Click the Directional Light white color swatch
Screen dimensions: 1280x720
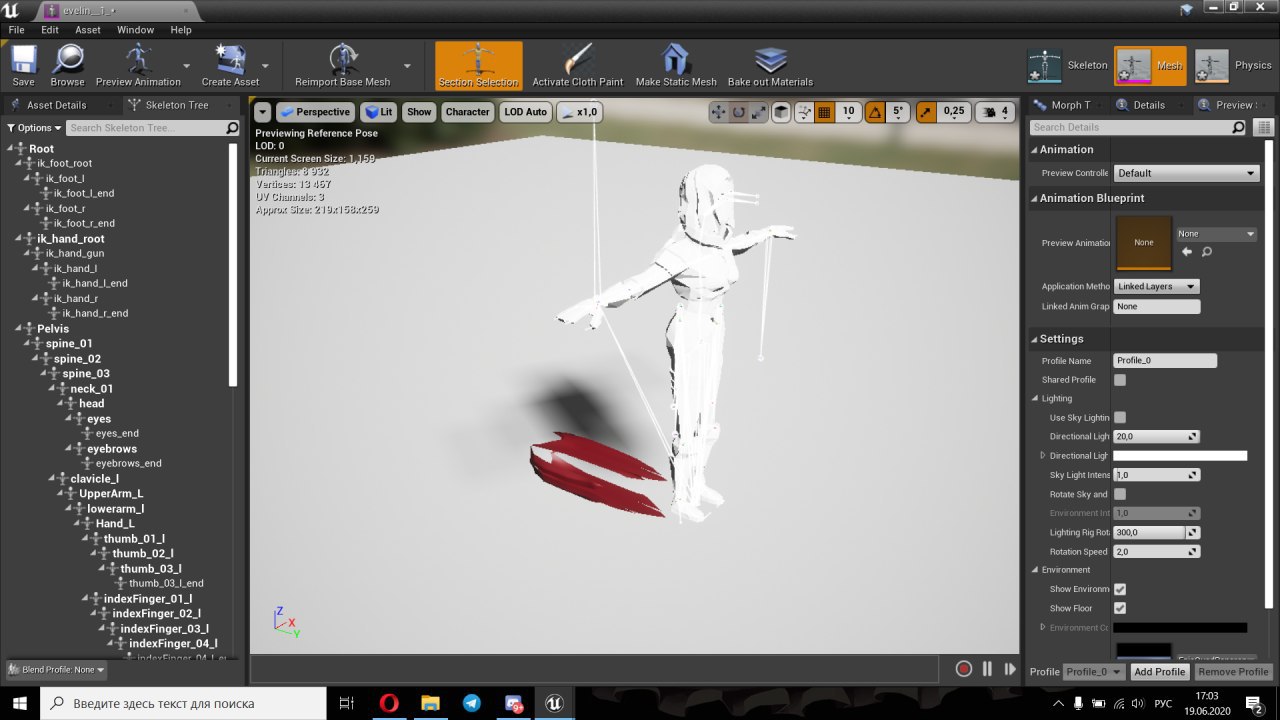[1181, 456]
